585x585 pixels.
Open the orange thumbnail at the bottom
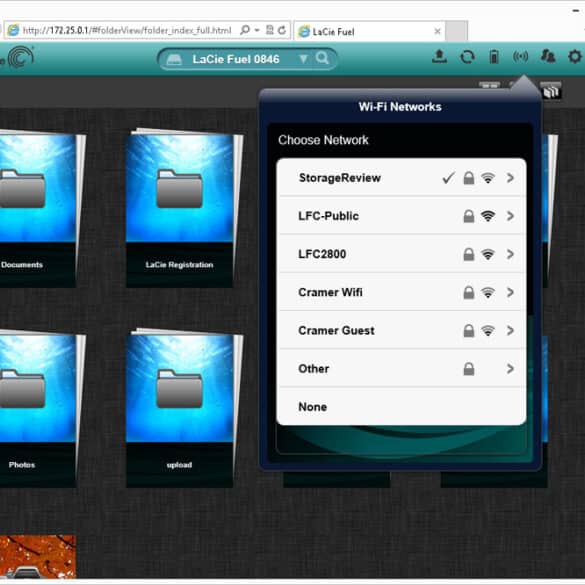tap(38, 557)
